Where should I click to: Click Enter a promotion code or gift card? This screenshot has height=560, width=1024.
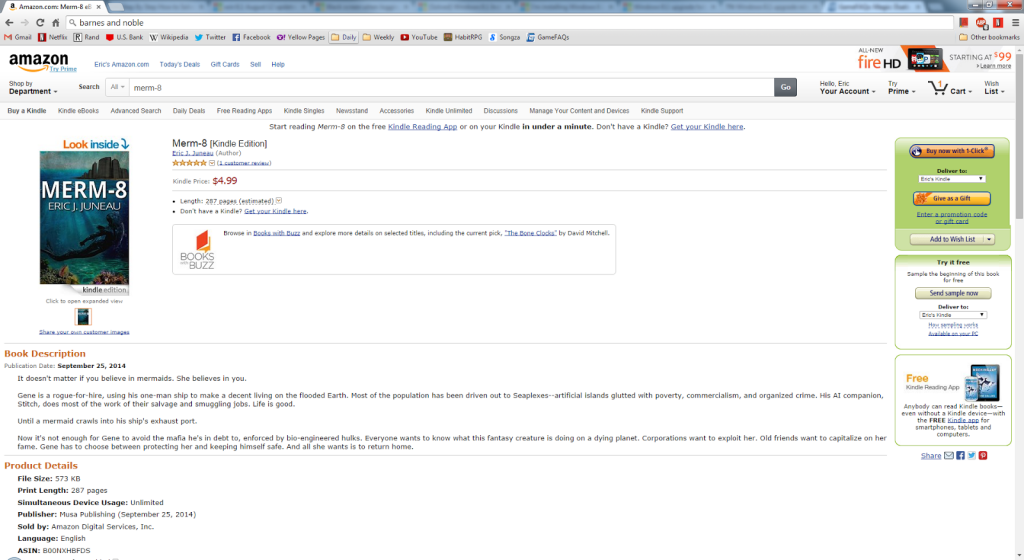click(x=952, y=217)
